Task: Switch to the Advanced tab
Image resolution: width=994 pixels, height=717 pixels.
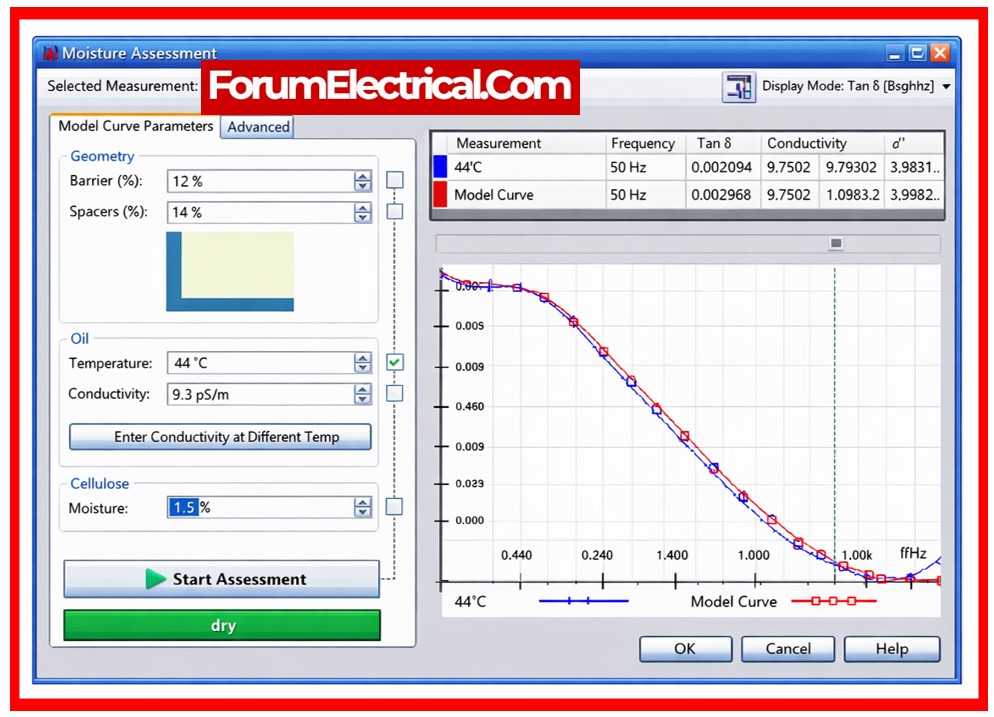Action: (x=258, y=127)
